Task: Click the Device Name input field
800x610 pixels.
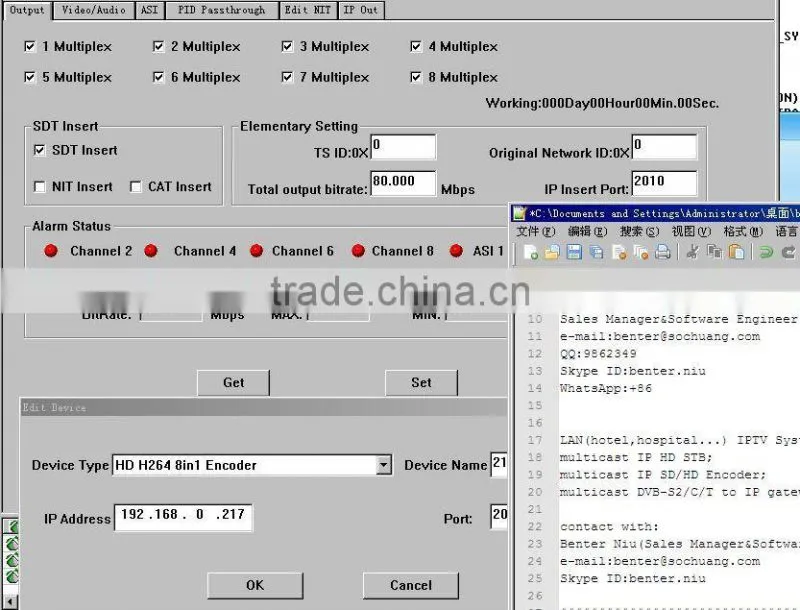Action: 498,465
